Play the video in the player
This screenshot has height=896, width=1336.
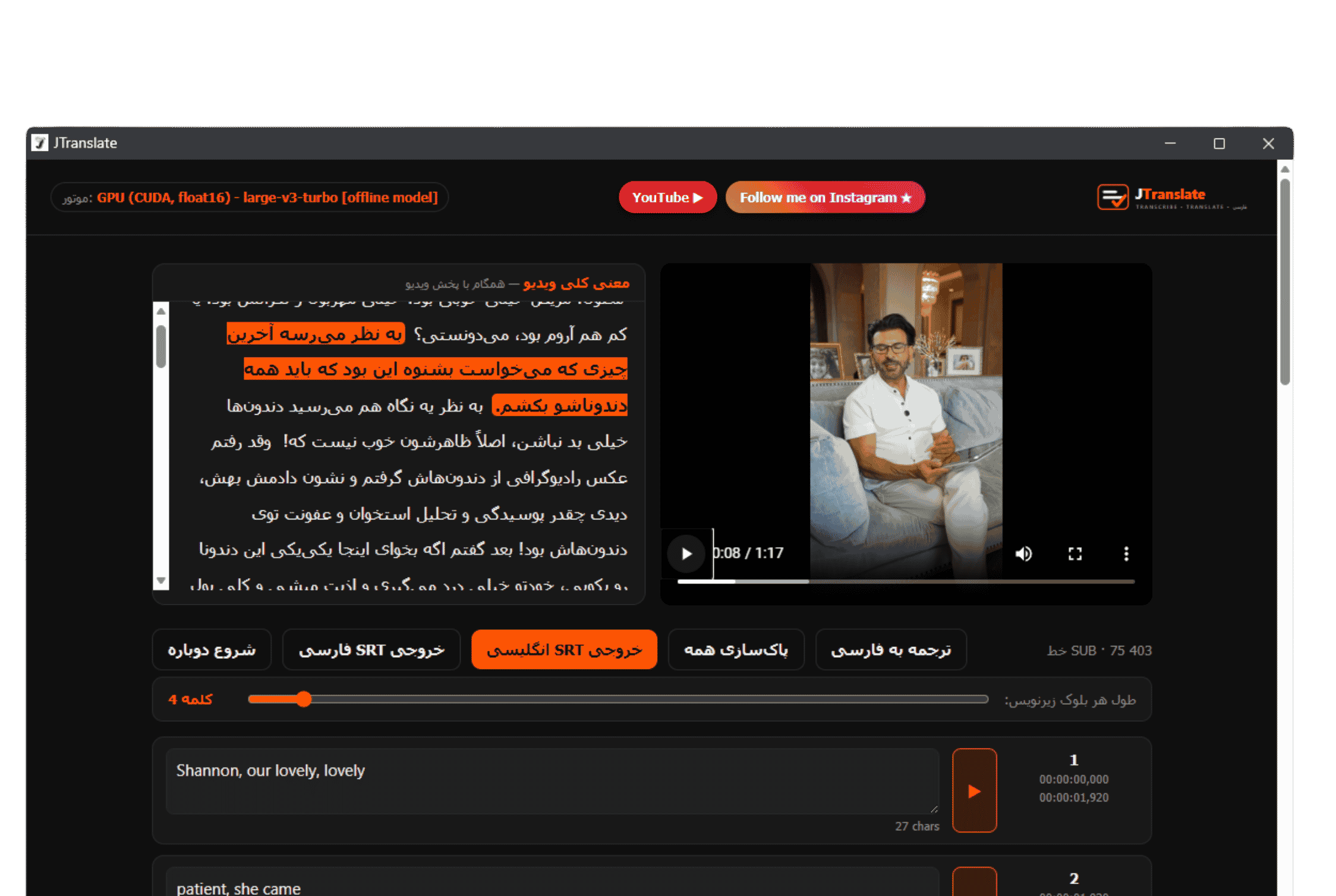pos(686,554)
